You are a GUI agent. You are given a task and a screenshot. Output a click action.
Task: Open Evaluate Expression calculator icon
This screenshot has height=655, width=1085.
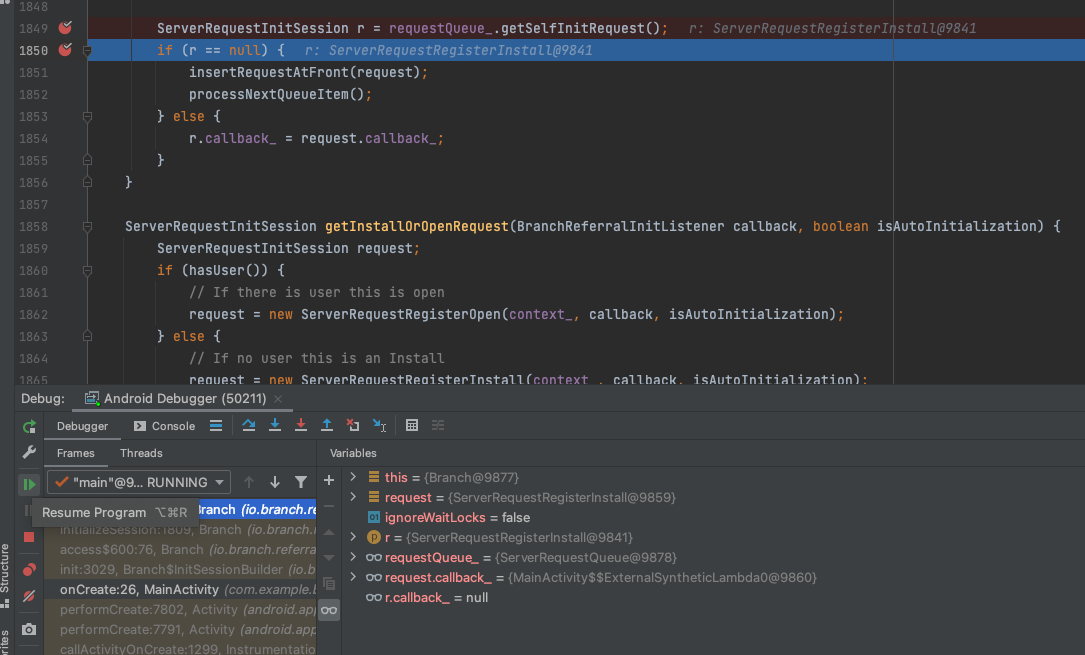[412, 425]
